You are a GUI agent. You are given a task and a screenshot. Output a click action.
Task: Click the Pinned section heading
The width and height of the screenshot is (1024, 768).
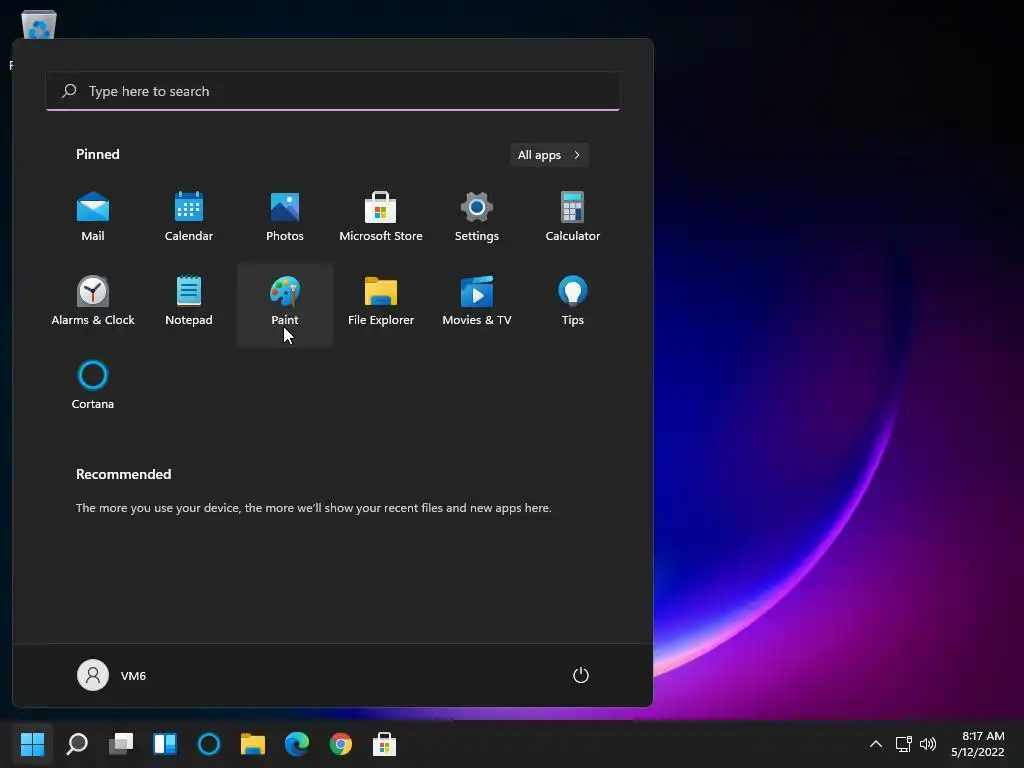[98, 154]
